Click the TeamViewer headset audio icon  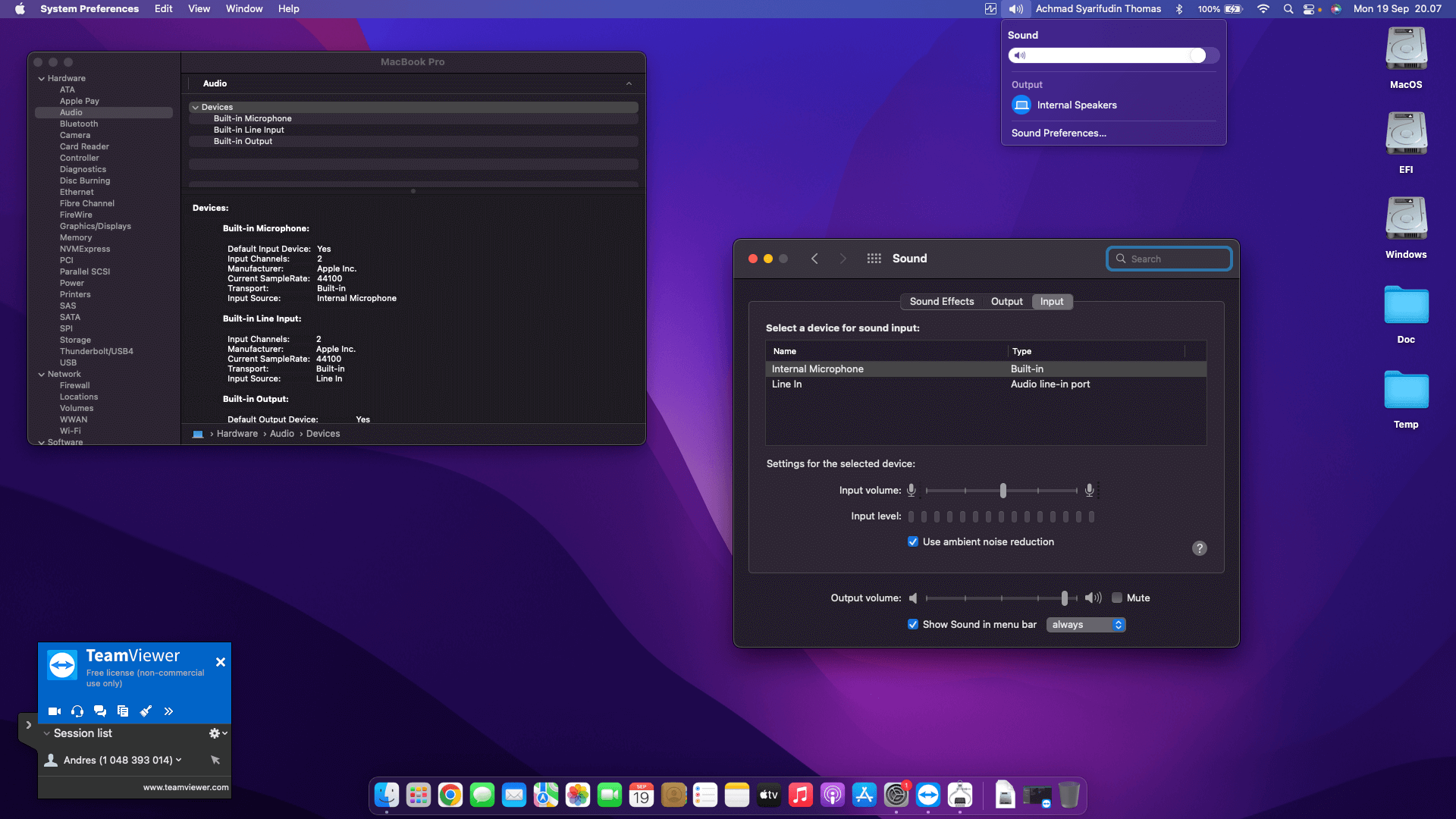coord(77,711)
